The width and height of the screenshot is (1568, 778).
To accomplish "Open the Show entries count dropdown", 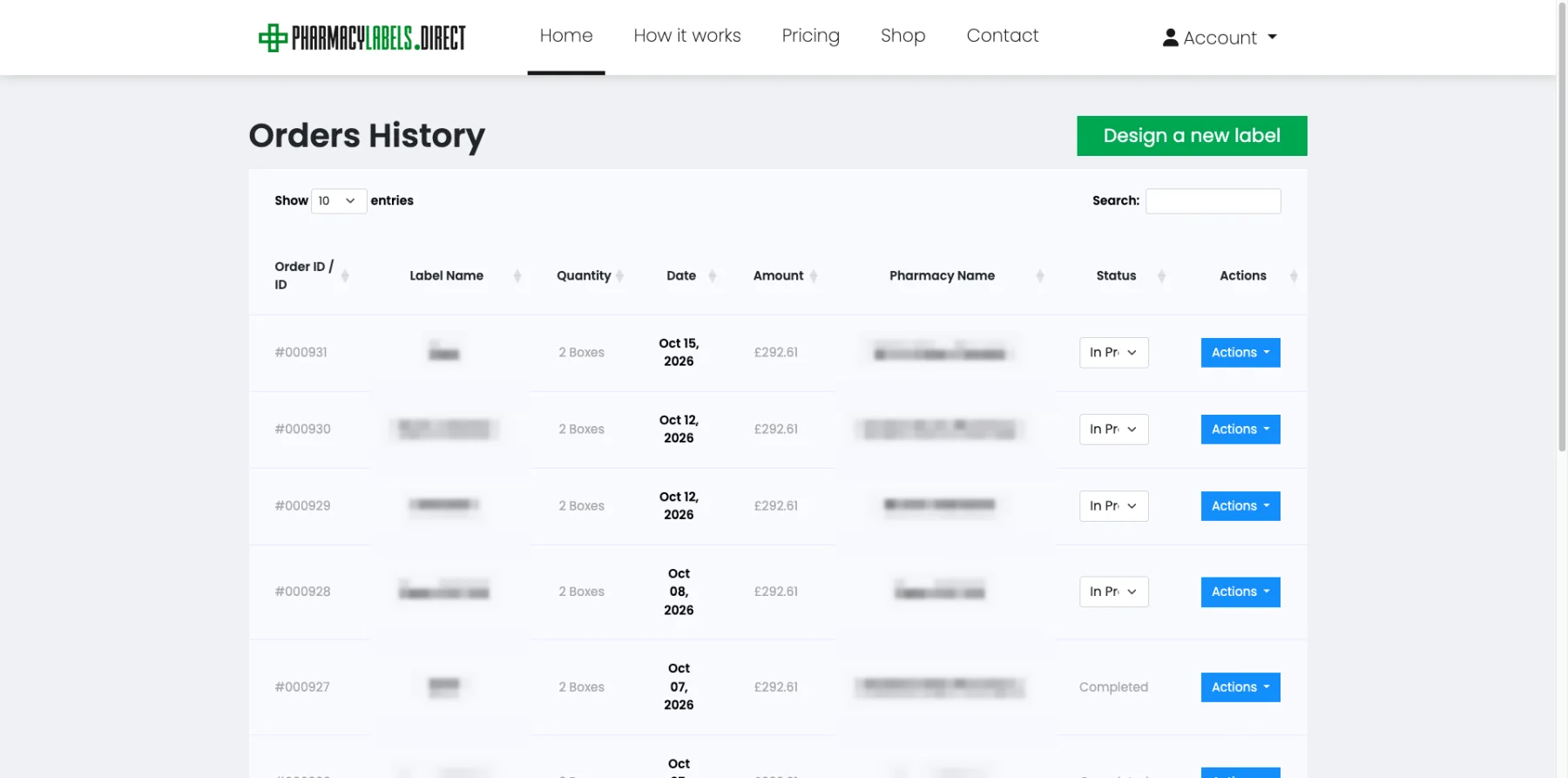I will coord(339,201).
